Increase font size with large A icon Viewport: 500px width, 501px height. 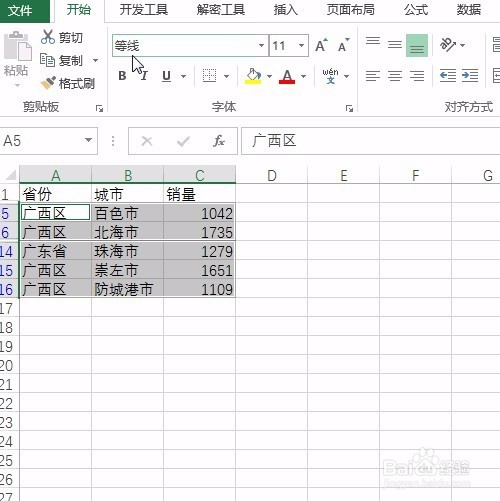coord(321,45)
